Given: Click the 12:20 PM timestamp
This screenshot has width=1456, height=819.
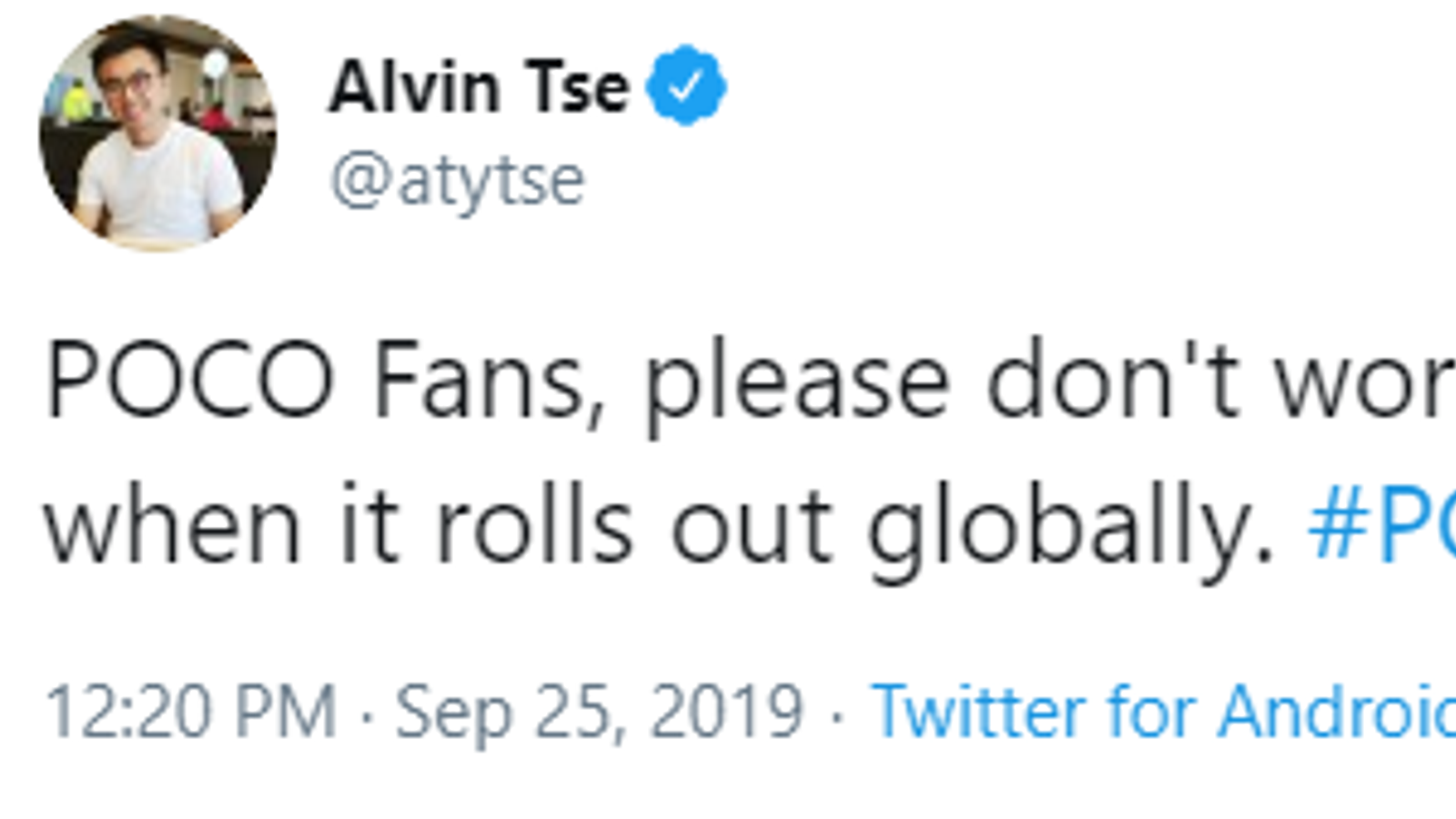Looking at the screenshot, I should pyautogui.click(x=191, y=712).
